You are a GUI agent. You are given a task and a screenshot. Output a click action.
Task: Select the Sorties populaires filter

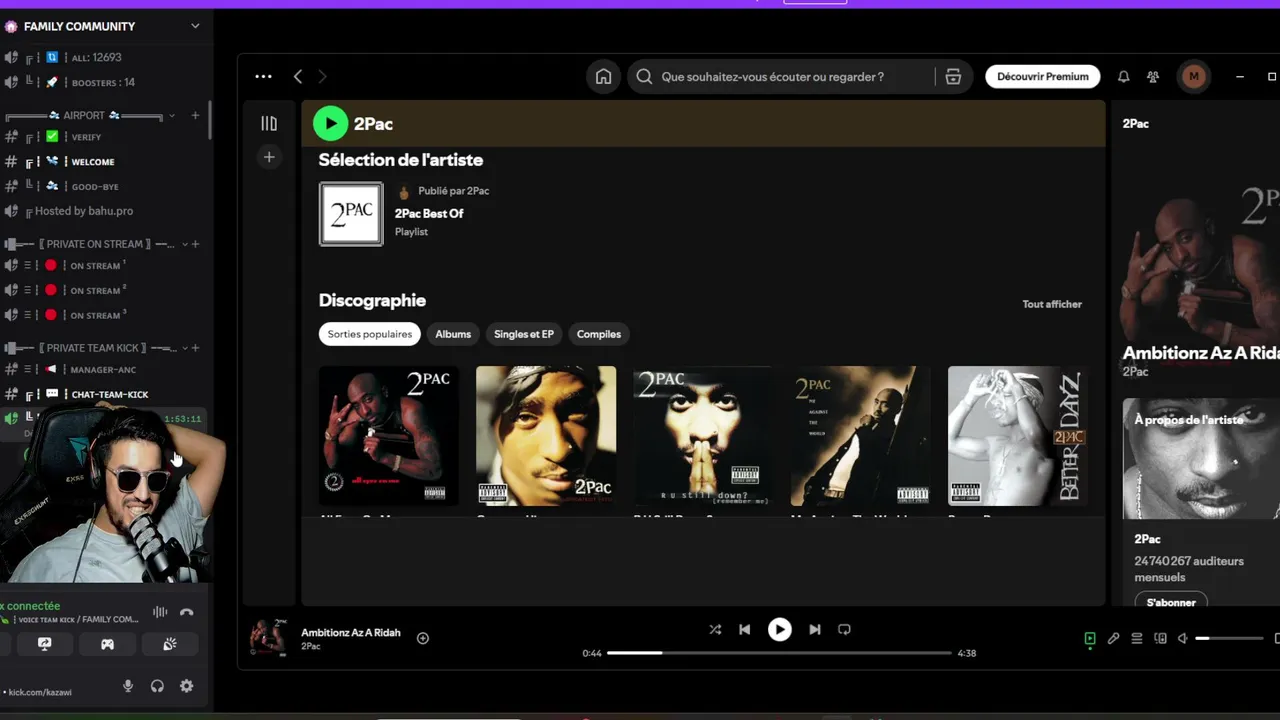tap(370, 334)
